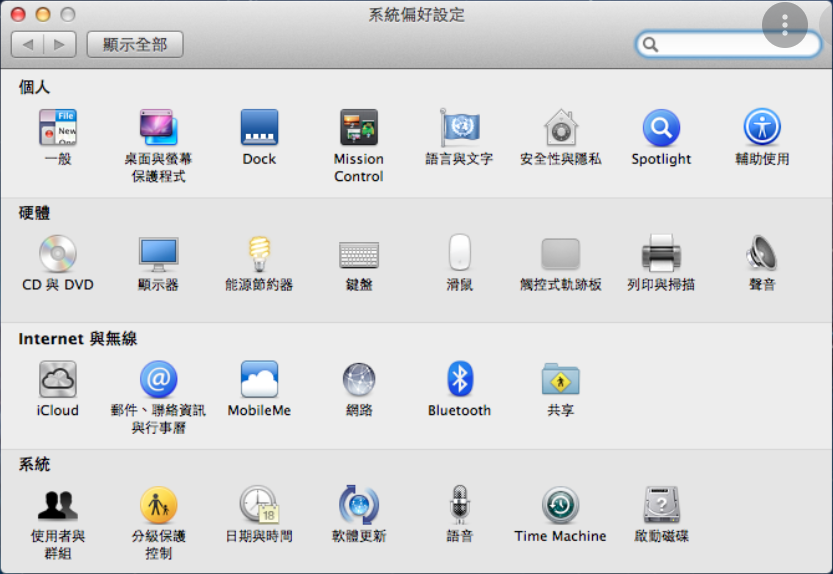Go forward with the right arrow button
Viewport: 833px width, 574px height.
point(60,44)
